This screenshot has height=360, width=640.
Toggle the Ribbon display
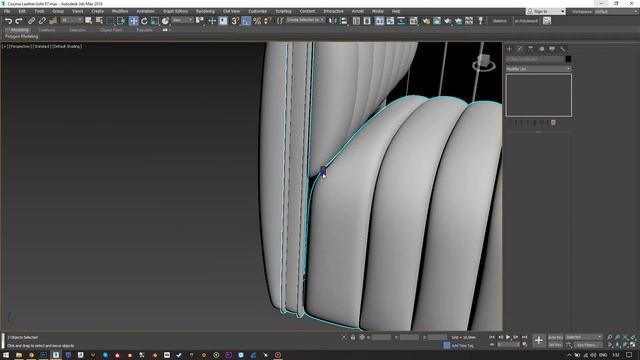pos(380,21)
